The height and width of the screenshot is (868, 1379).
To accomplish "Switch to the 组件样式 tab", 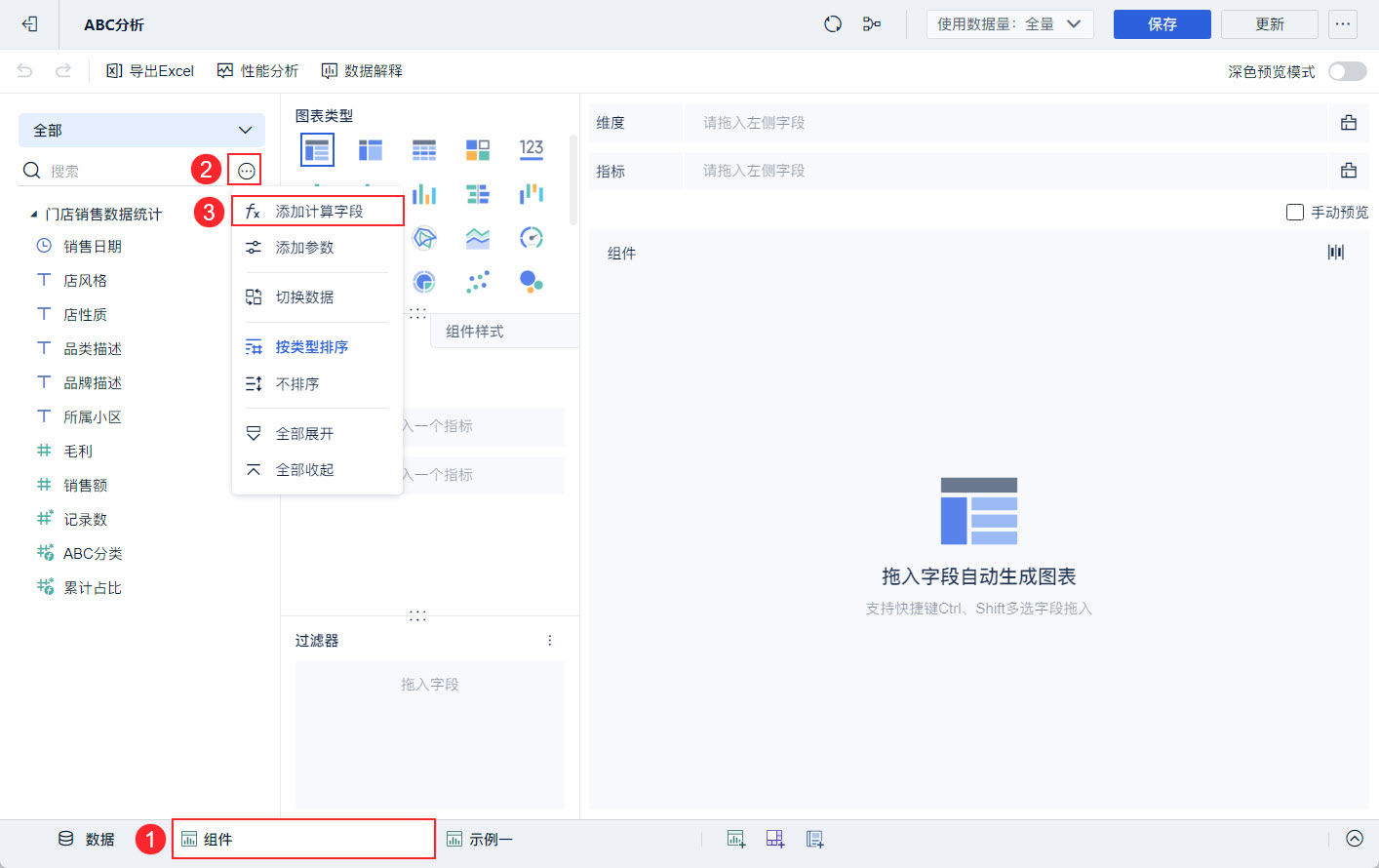I will pos(504,332).
